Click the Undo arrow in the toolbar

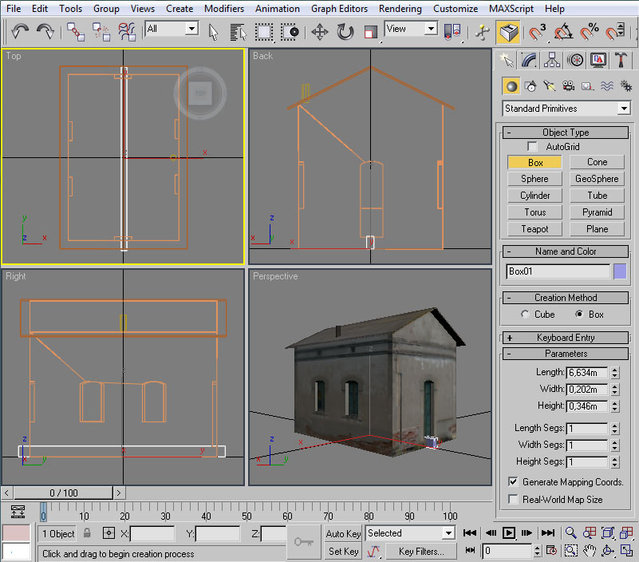point(20,31)
